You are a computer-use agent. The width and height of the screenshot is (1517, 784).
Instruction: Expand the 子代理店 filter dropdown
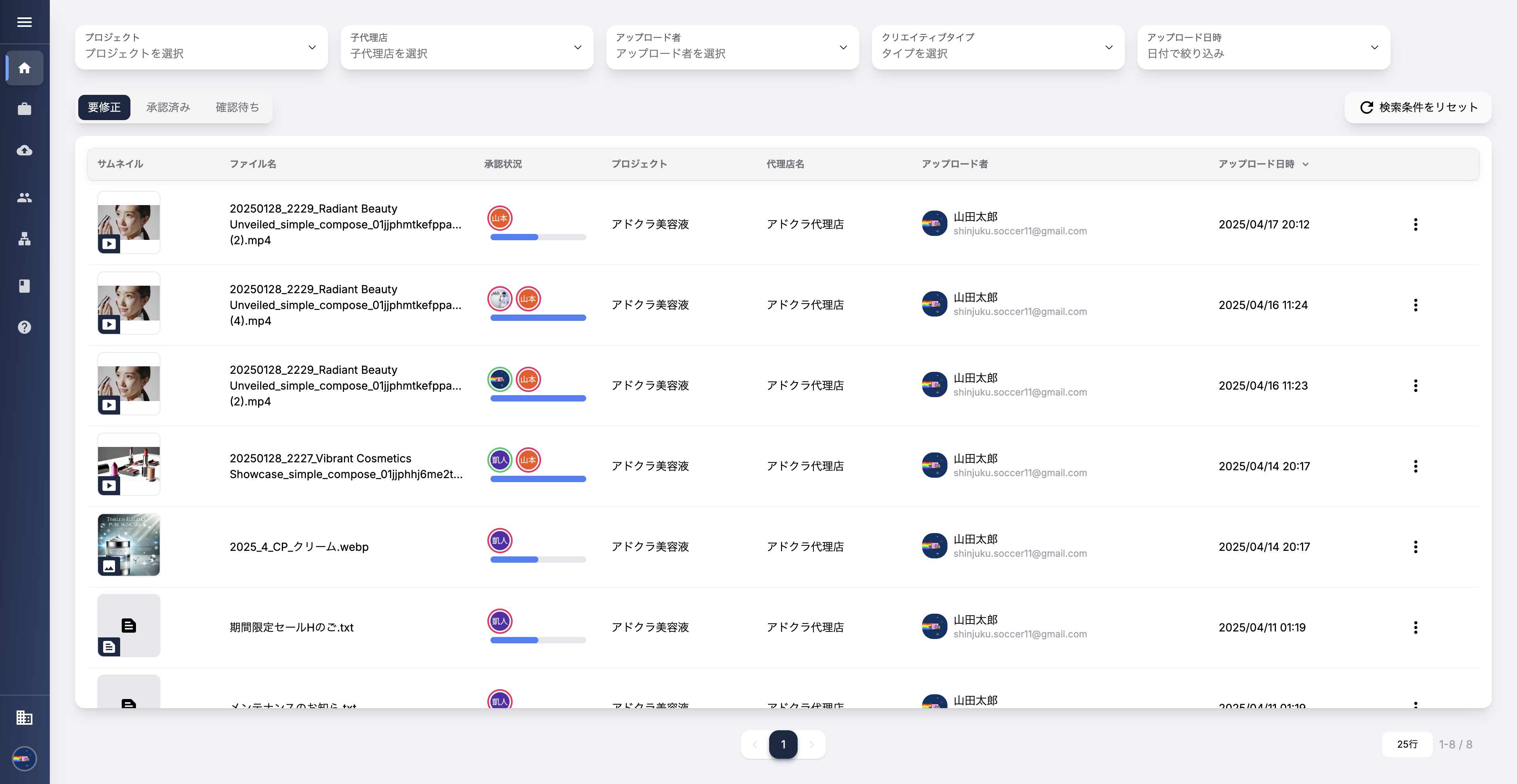tap(466, 47)
